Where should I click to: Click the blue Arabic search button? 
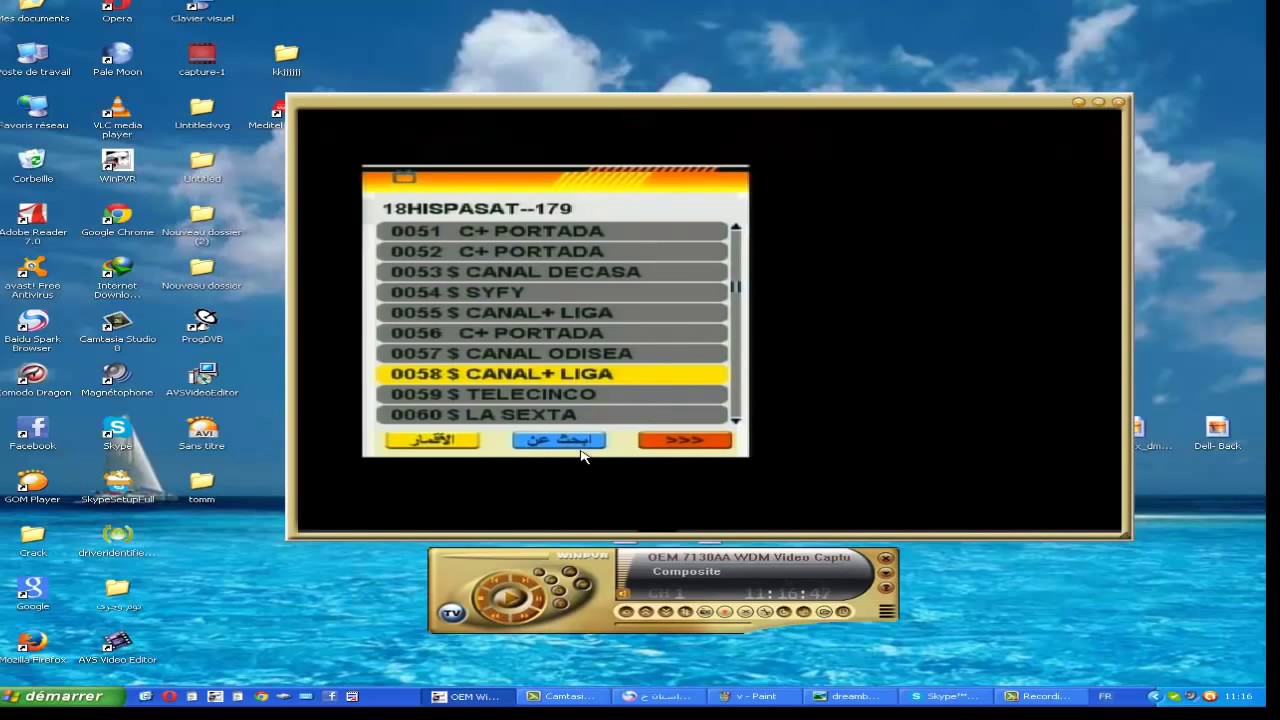click(559, 440)
